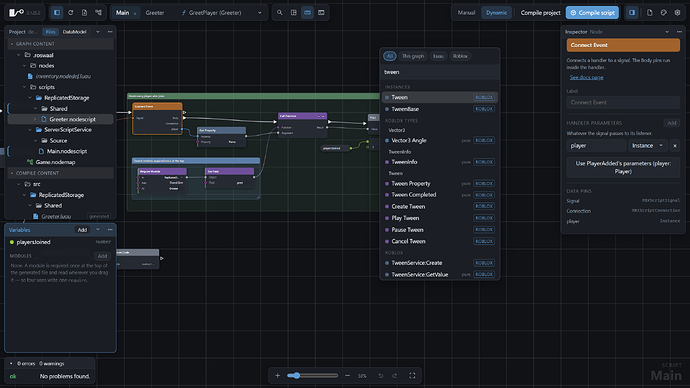Click the zoom in plus icon
690x388 pixels.
point(278,376)
